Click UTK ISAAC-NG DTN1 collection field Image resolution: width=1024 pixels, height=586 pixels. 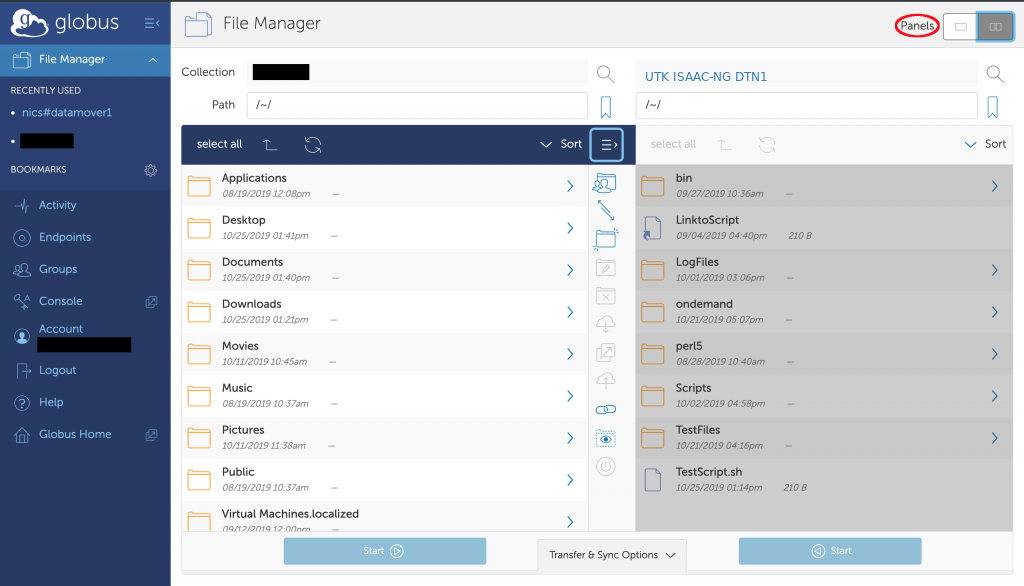point(807,74)
